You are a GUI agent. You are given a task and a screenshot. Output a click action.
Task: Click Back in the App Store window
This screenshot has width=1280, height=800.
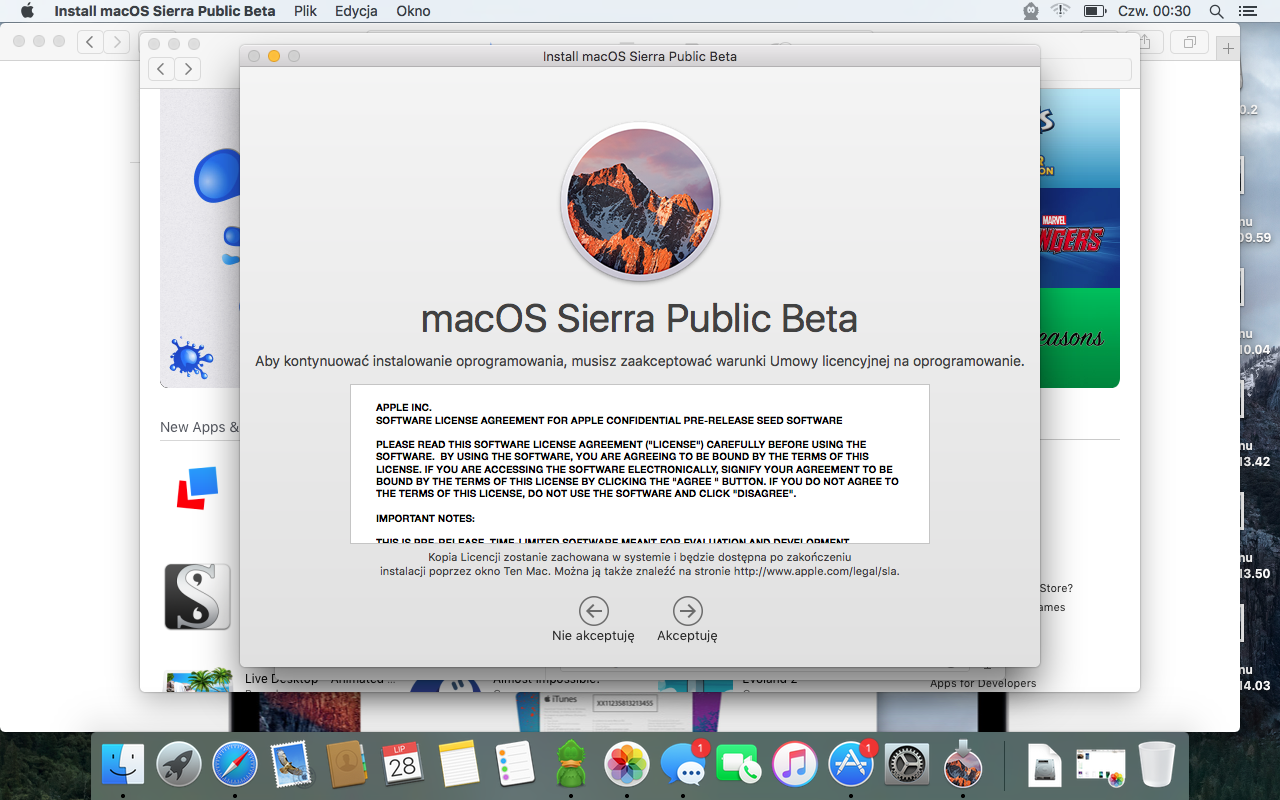162,69
